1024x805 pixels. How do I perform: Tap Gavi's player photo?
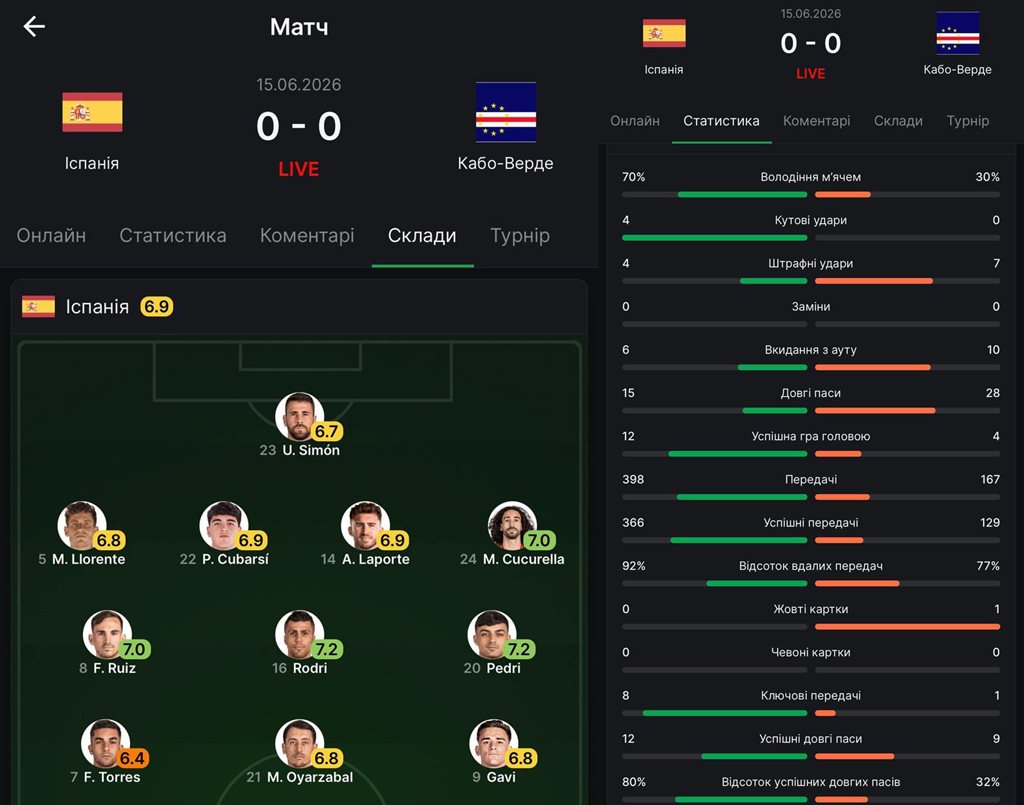click(x=493, y=744)
